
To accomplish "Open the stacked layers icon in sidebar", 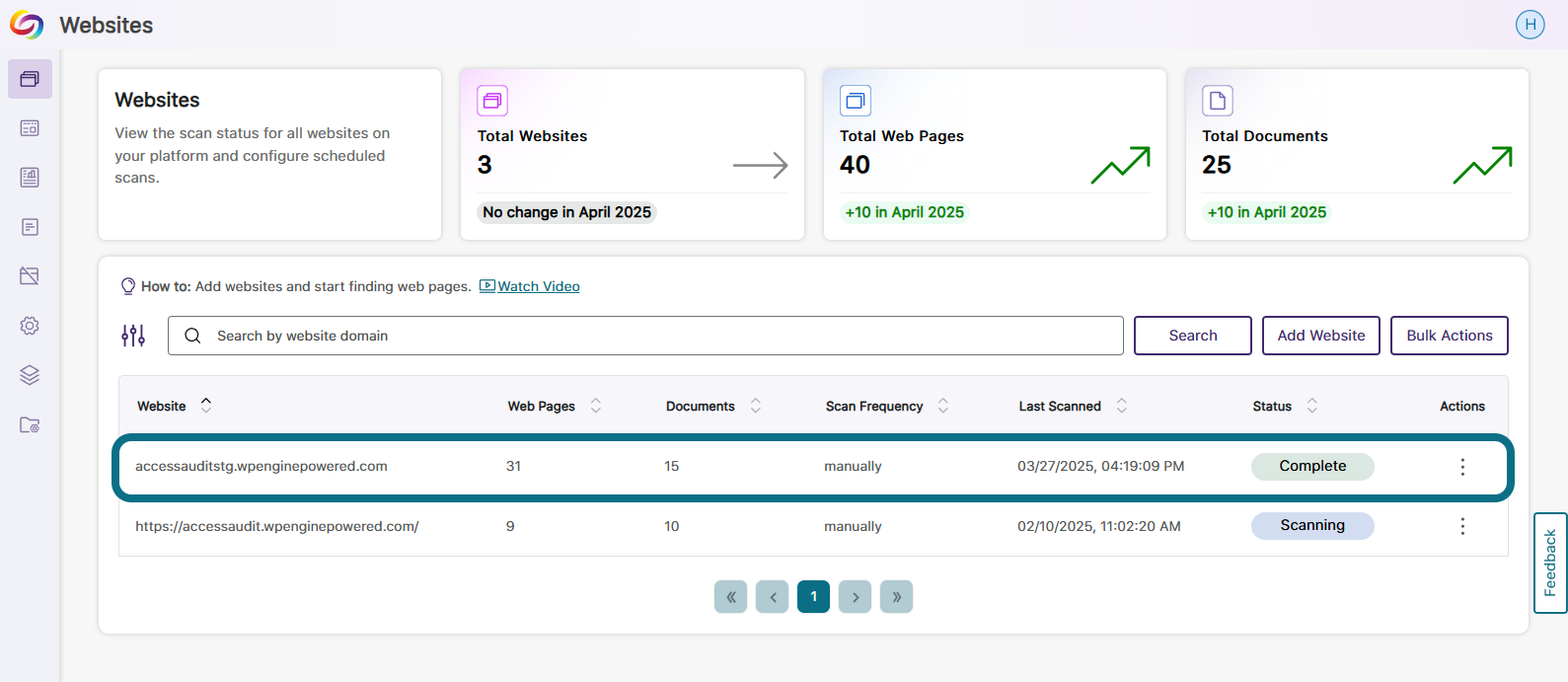I will pyautogui.click(x=30, y=375).
